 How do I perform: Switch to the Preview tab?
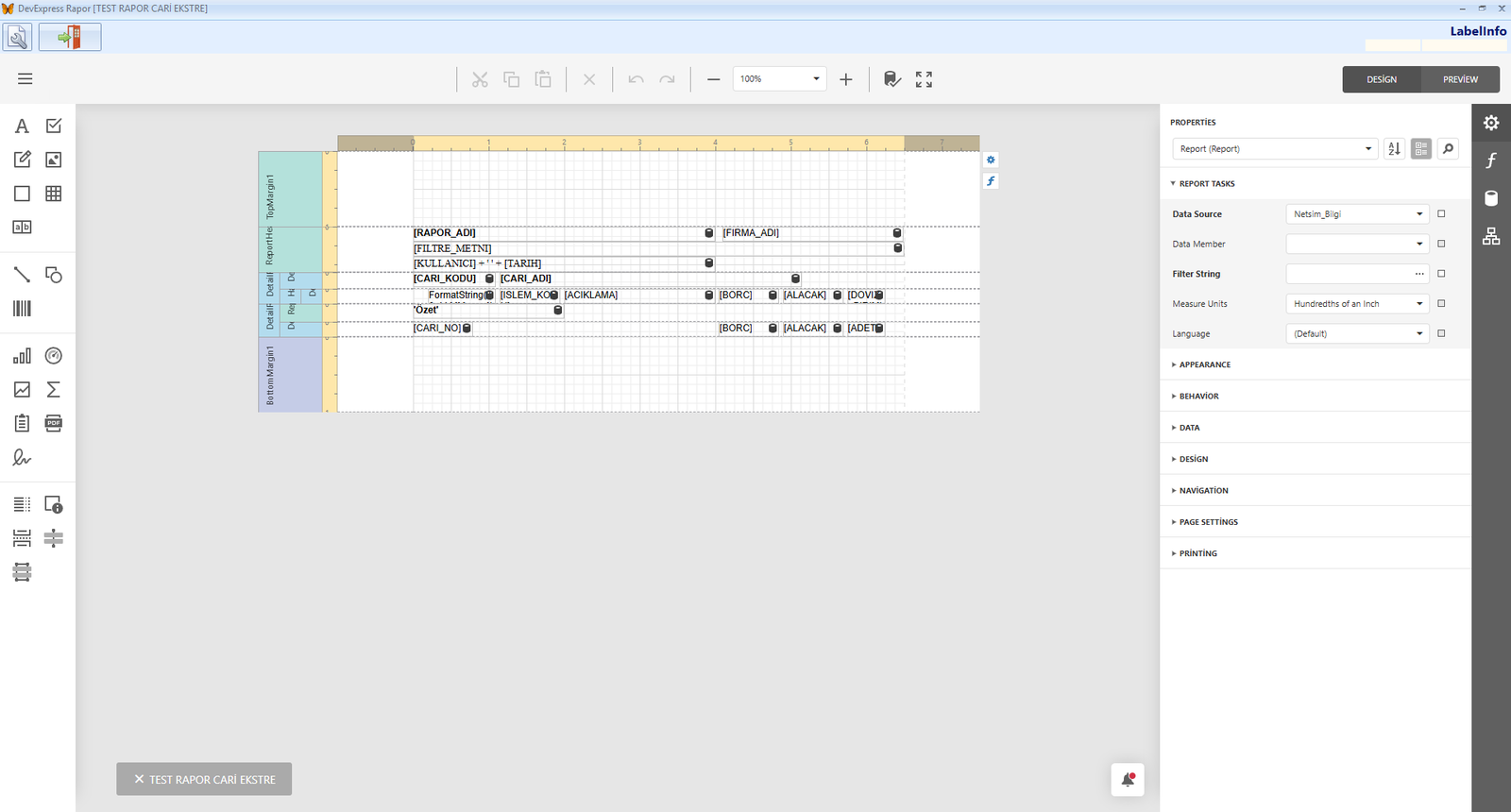tap(1460, 79)
